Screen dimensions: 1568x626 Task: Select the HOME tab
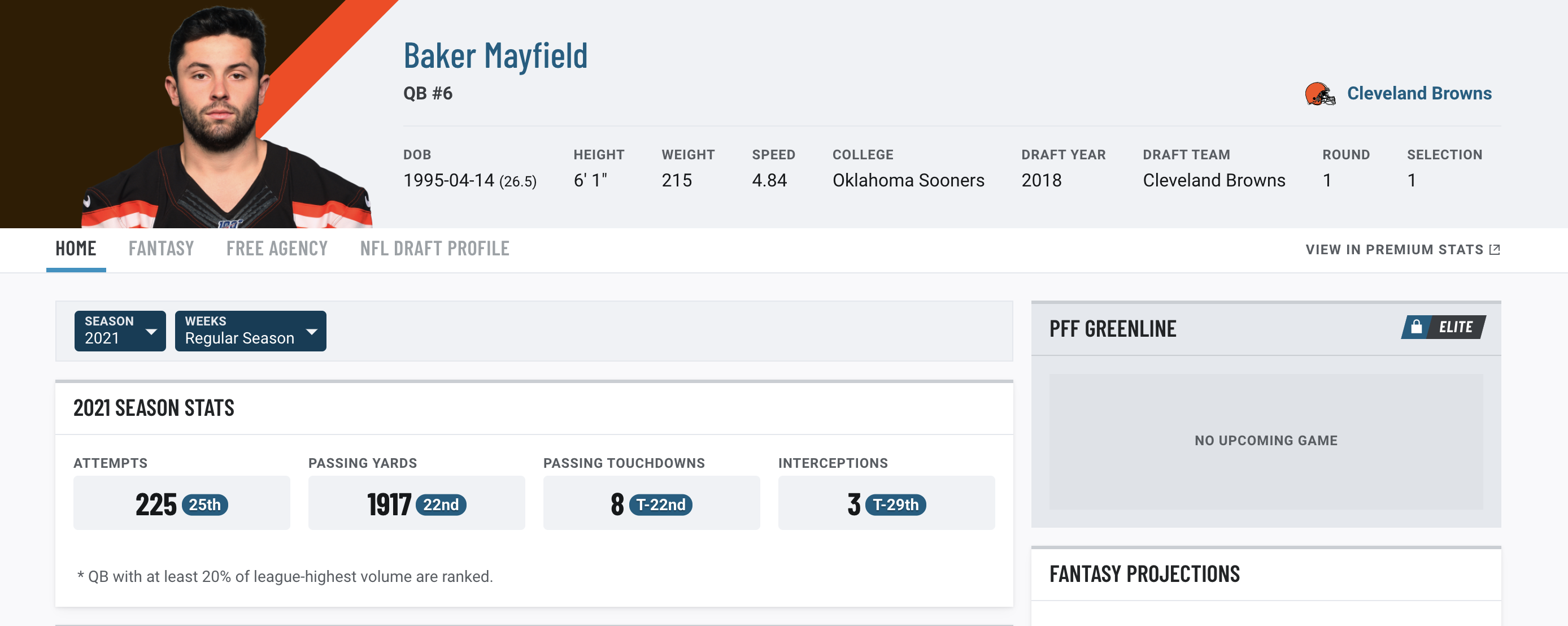click(x=75, y=248)
